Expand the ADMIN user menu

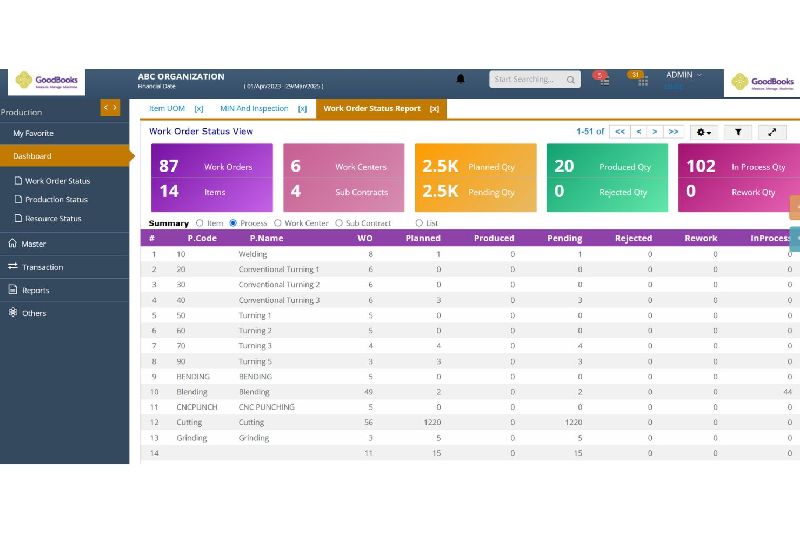point(685,75)
